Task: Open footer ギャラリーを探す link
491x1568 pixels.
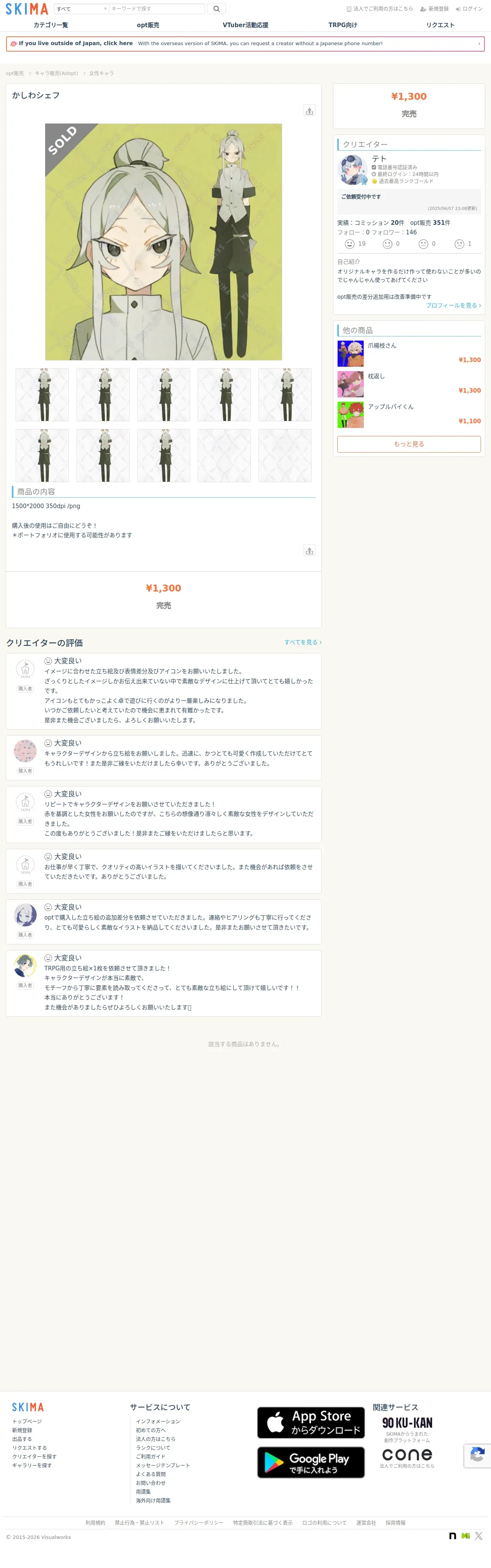Action: pyautogui.click(x=32, y=1465)
